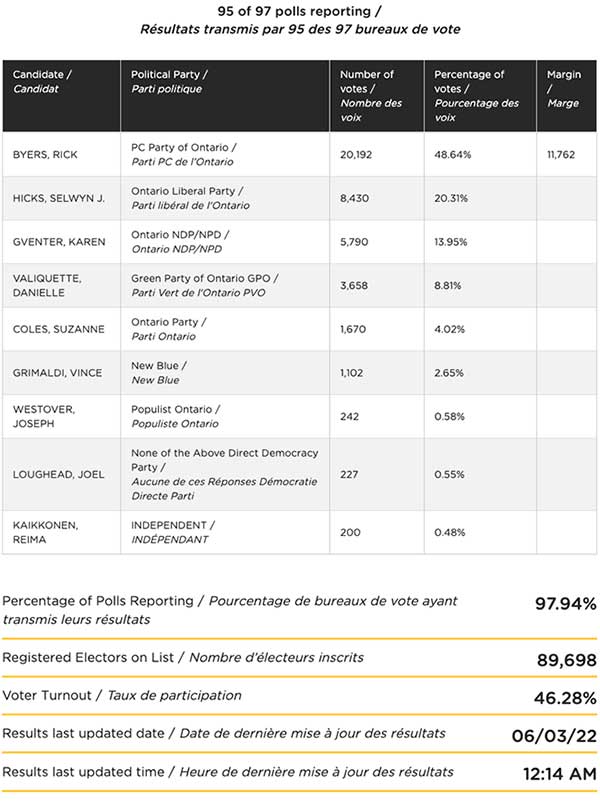Select the LOUGHEAD, JOEL candidate cell
This screenshot has height=810, width=600.
tap(61, 474)
